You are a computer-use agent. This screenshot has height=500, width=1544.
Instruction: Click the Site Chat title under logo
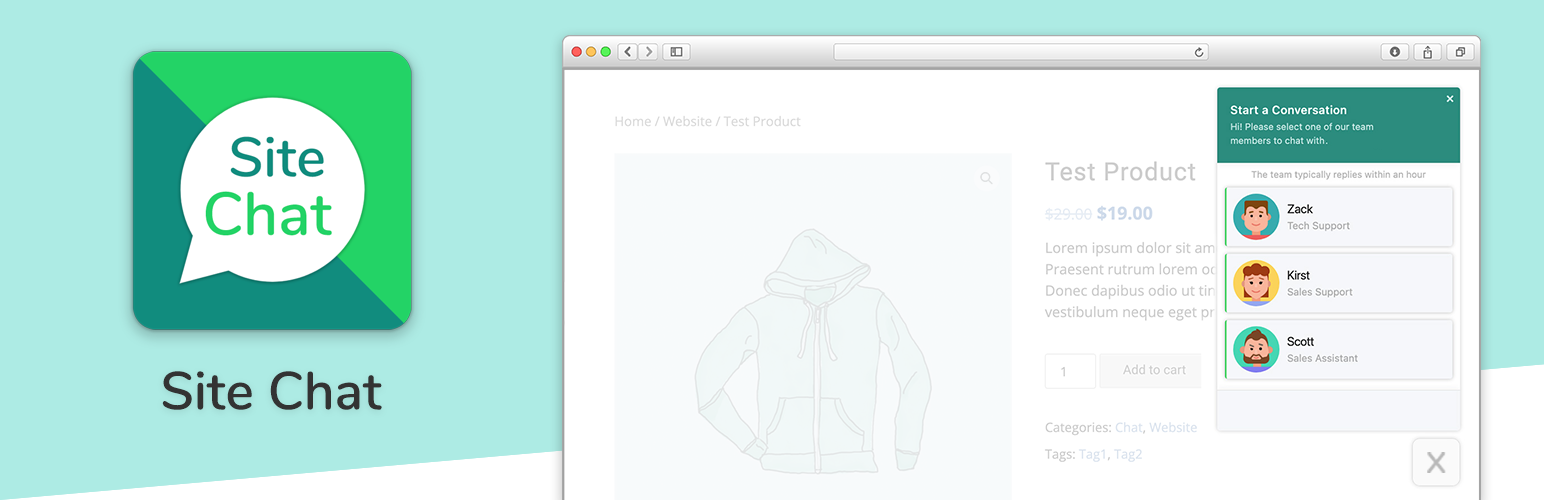click(x=272, y=392)
